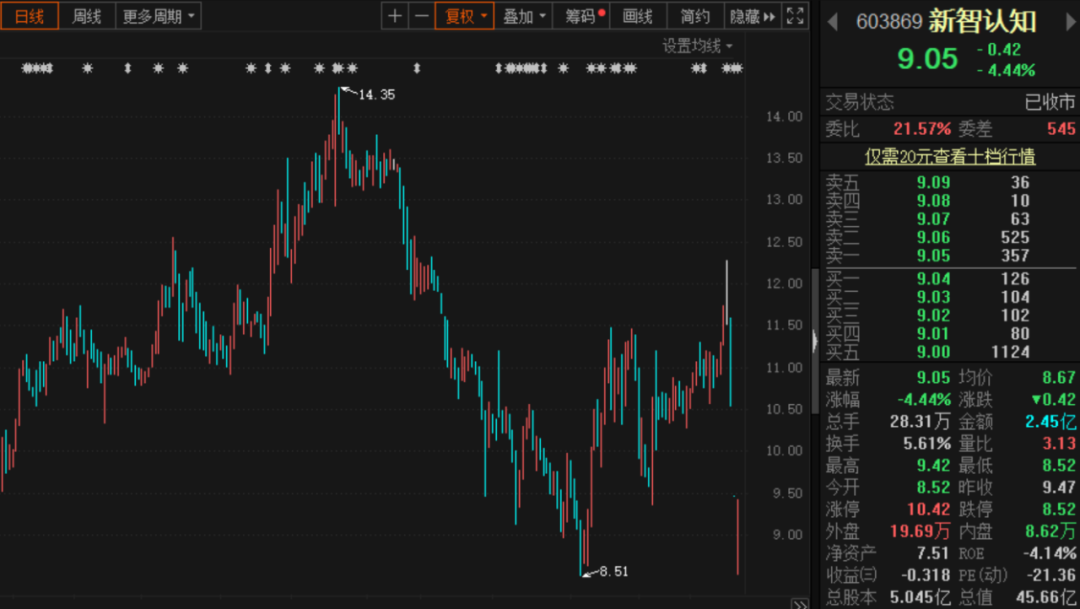Click stock code 603869

(x=889, y=22)
